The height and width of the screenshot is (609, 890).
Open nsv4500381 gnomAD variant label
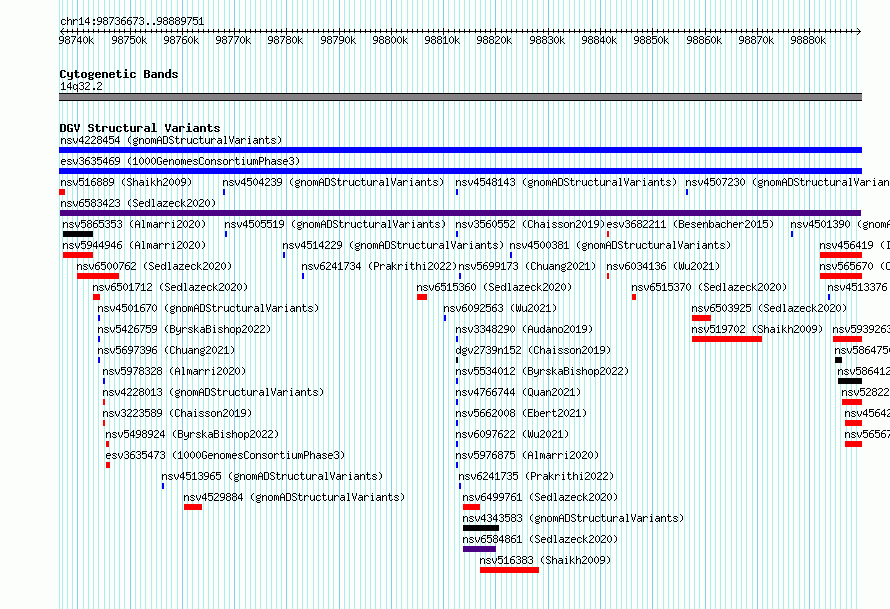tap(620, 245)
